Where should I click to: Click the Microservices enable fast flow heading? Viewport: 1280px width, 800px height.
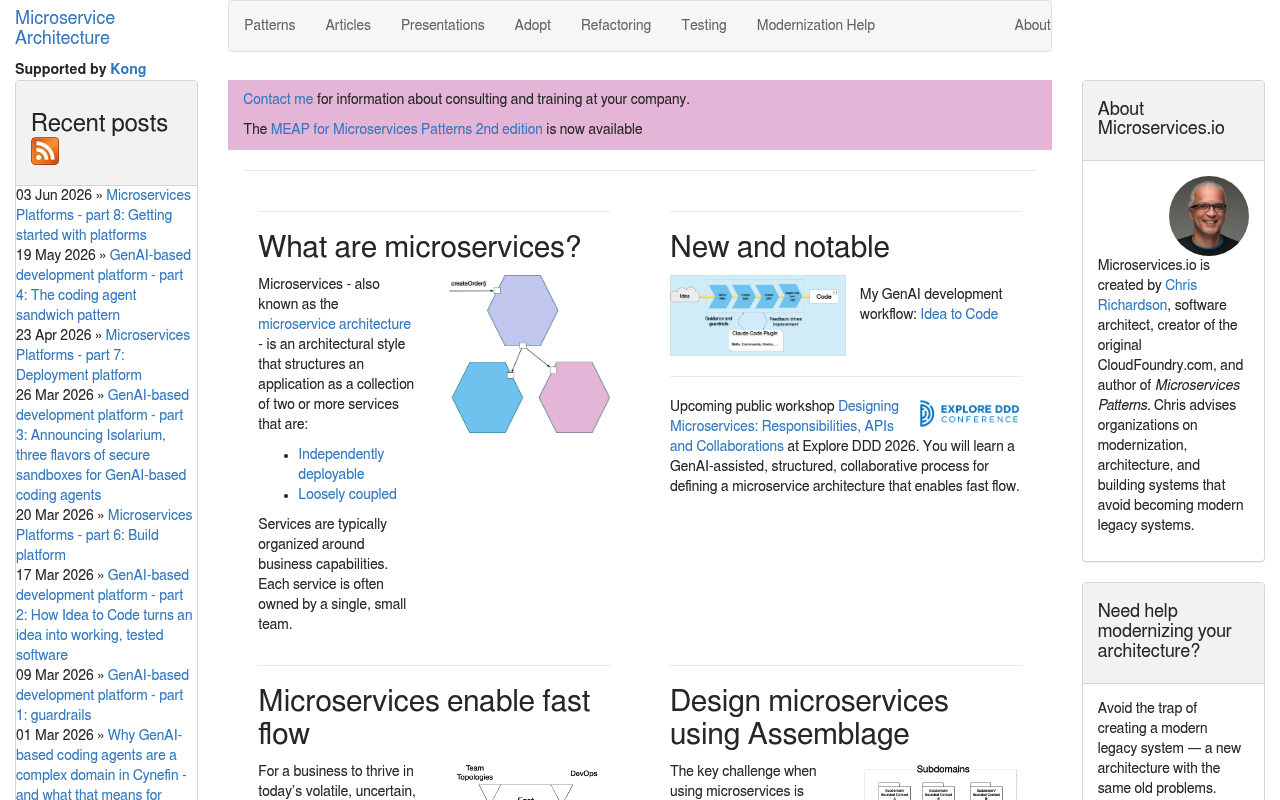[424, 717]
